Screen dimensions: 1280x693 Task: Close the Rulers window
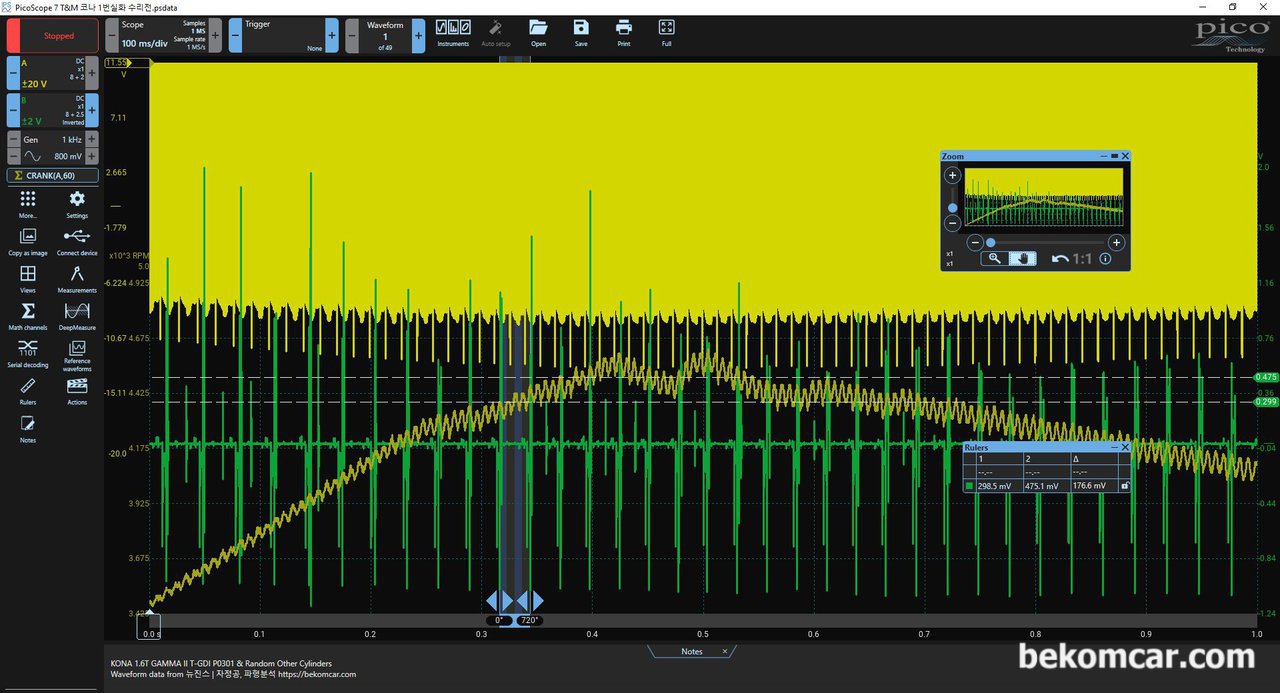[1125, 447]
